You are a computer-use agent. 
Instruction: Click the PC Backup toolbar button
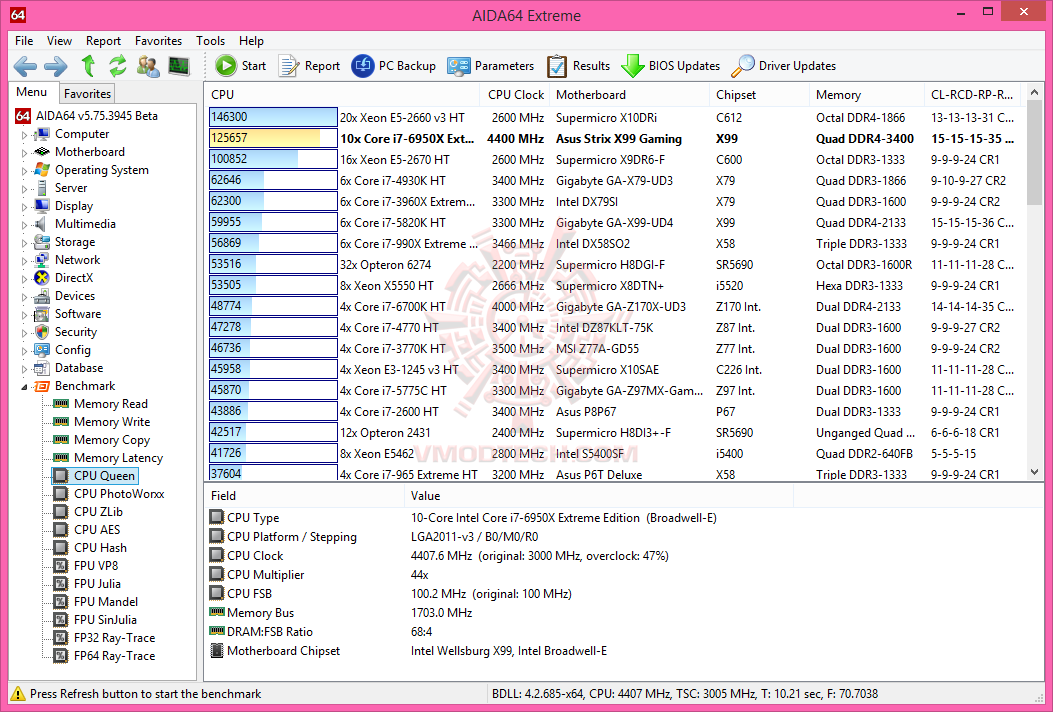click(394, 66)
